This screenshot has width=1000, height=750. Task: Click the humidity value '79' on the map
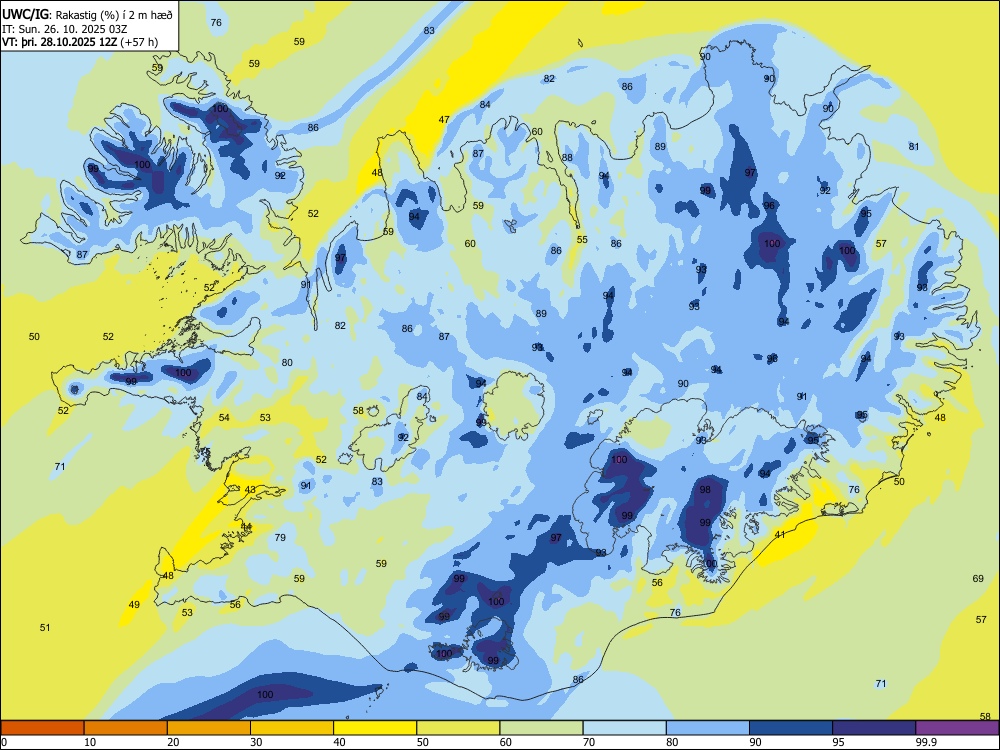280,538
